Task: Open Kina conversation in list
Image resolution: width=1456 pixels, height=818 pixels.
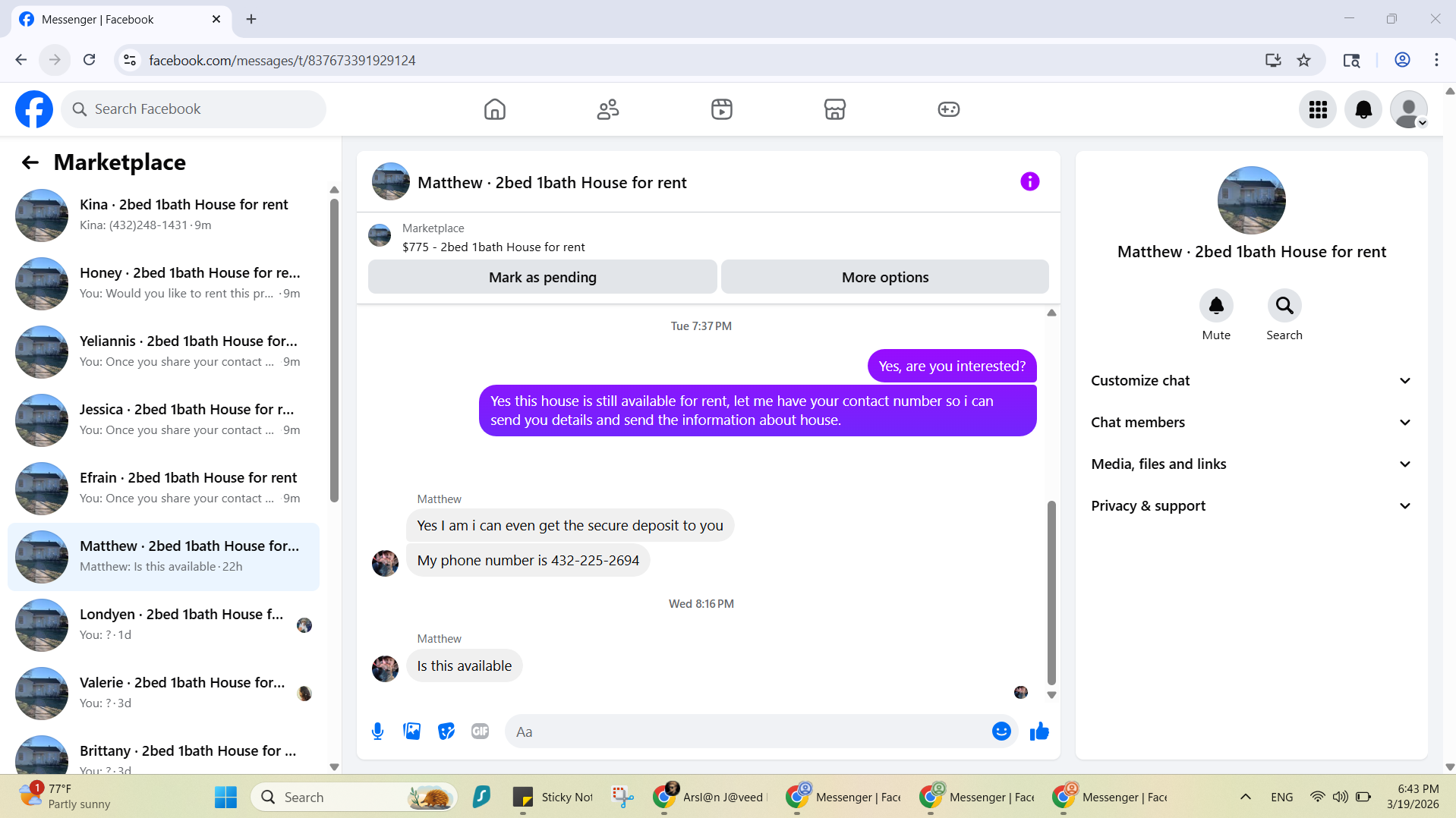Action: [x=163, y=216]
